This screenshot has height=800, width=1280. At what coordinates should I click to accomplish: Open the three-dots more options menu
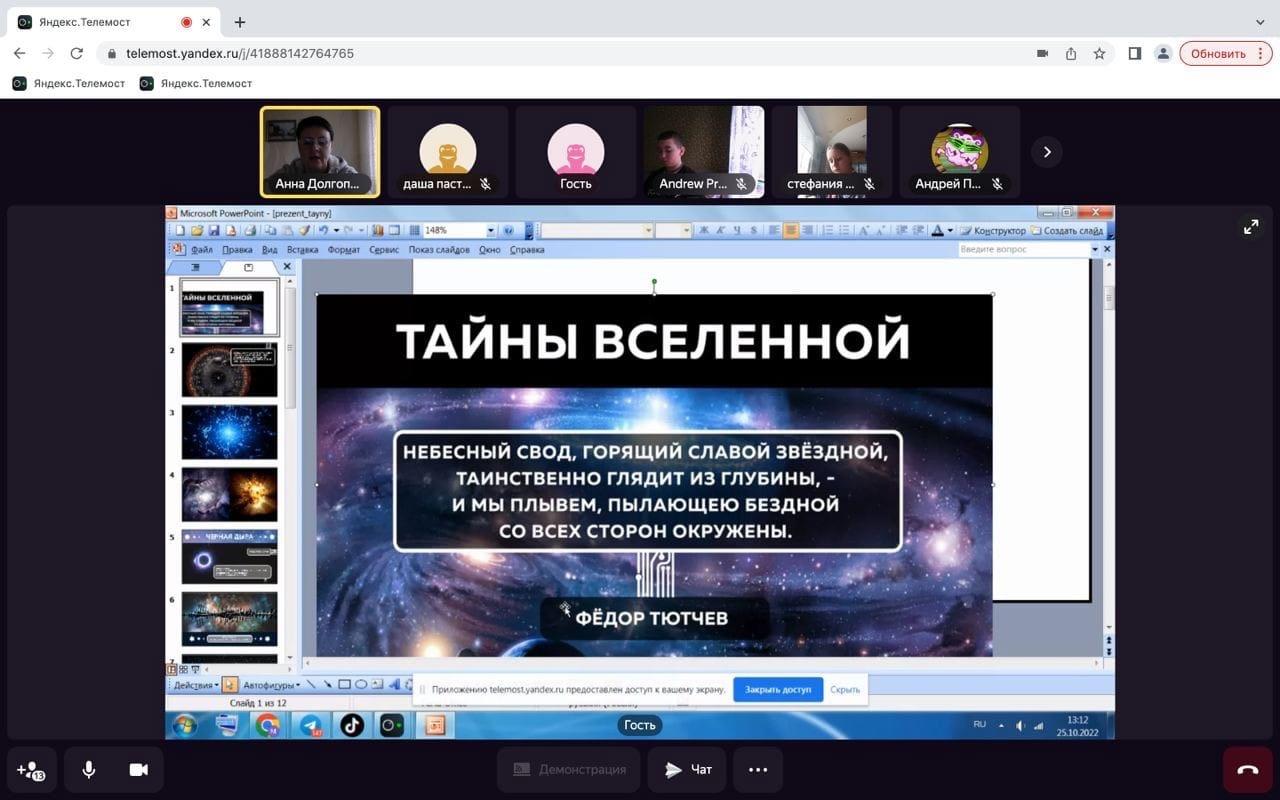[758, 769]
